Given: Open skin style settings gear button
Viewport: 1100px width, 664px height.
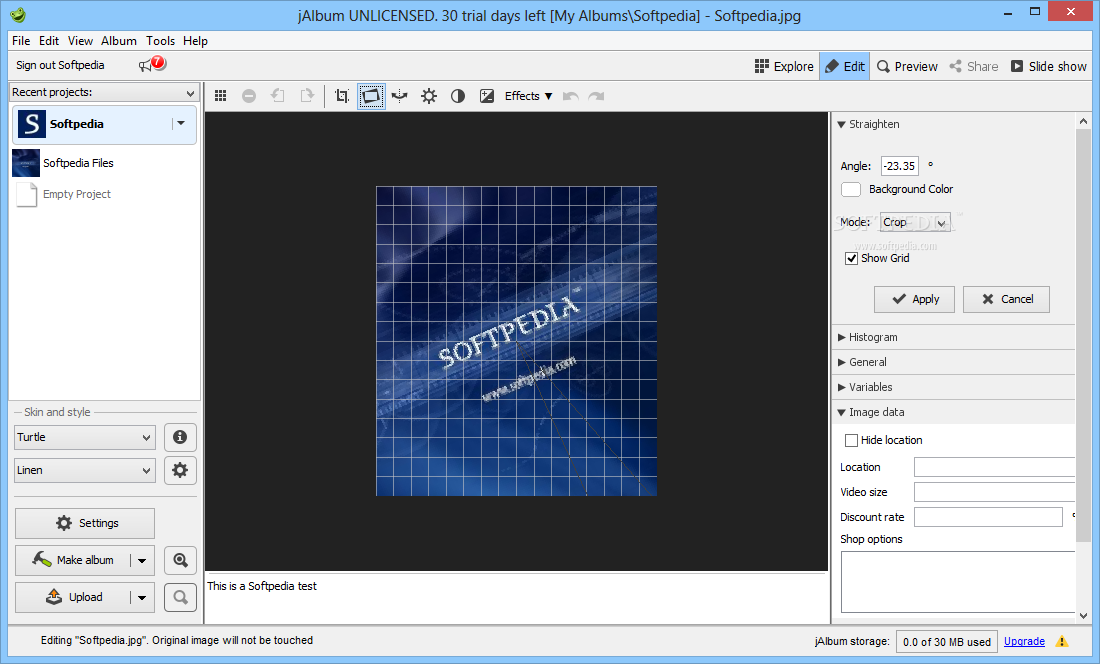Looking at the screenshot, I should (180, 470).
